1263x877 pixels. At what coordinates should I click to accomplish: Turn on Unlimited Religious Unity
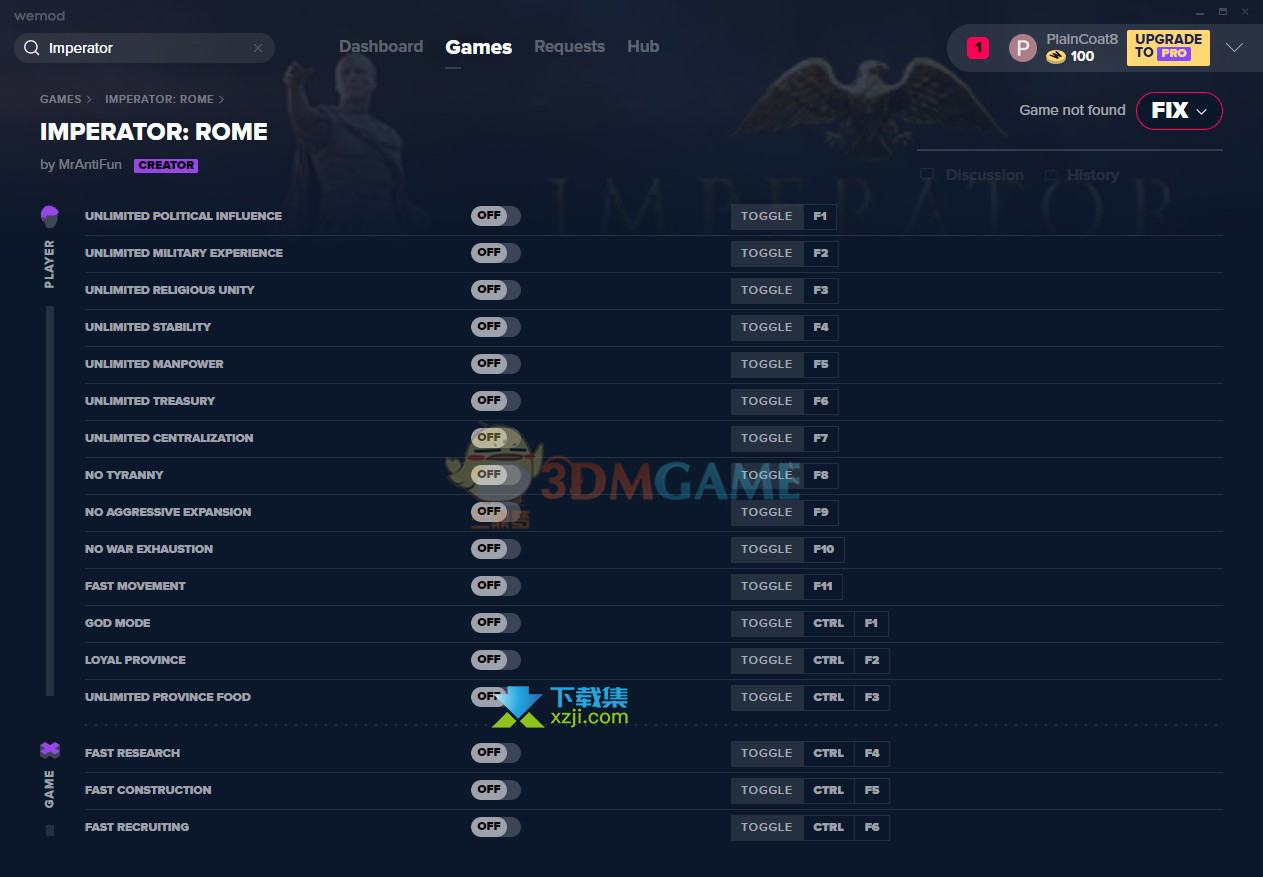coord(496,290)
